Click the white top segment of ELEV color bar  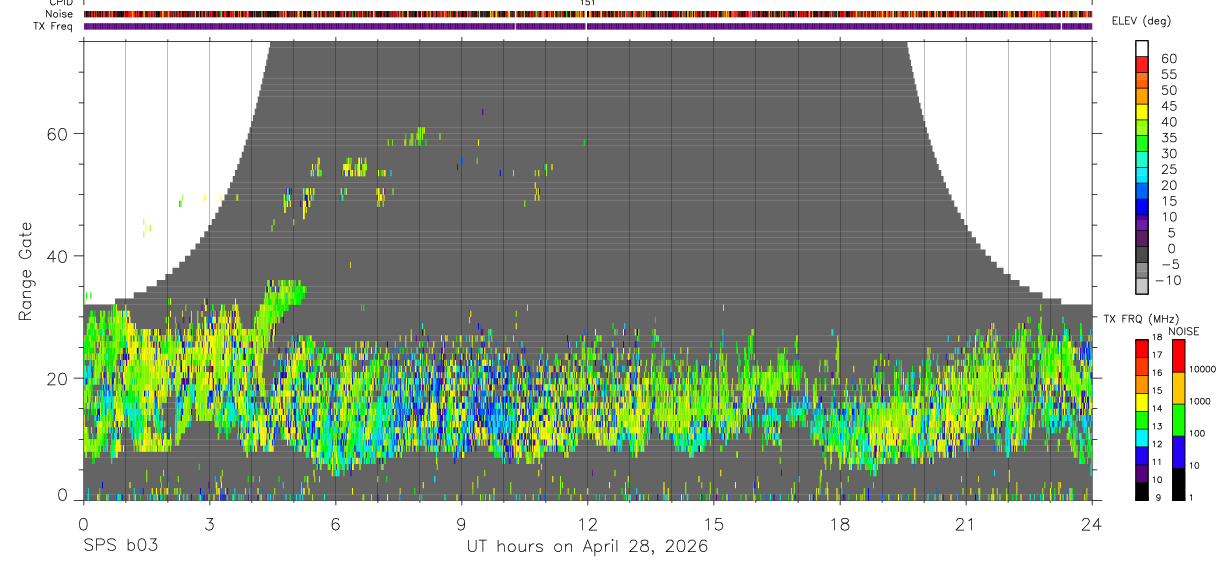pos(1143,47)
